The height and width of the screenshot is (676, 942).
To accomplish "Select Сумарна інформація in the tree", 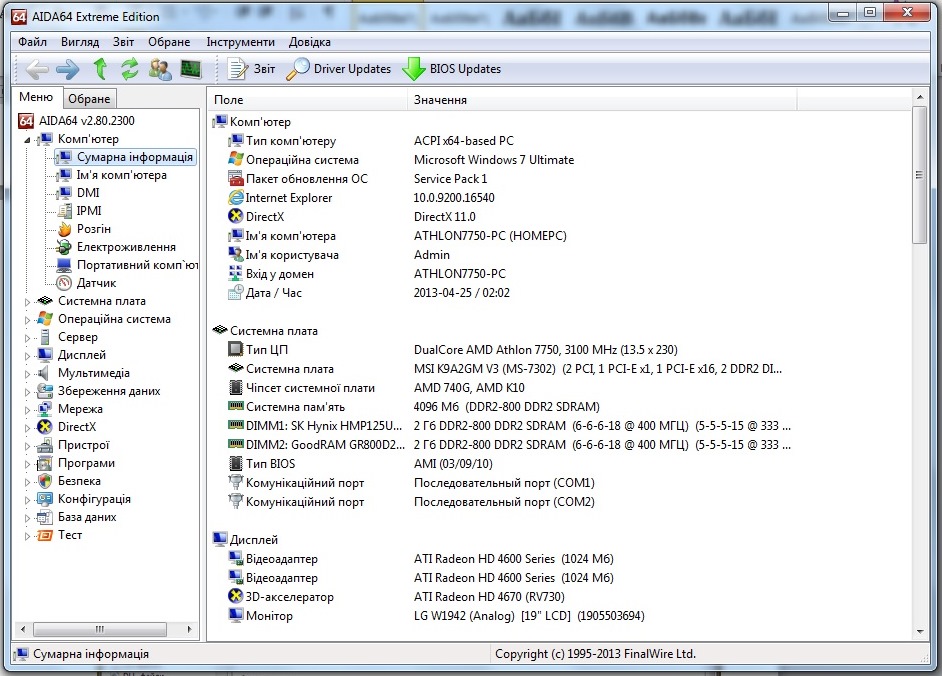I will point(125,157).
